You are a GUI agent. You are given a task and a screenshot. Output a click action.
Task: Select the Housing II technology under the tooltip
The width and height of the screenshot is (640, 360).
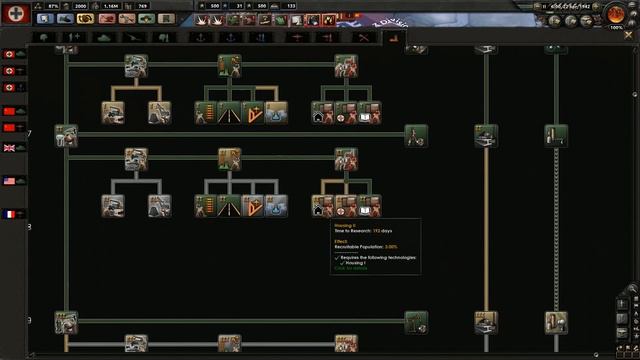click(322, 206)
